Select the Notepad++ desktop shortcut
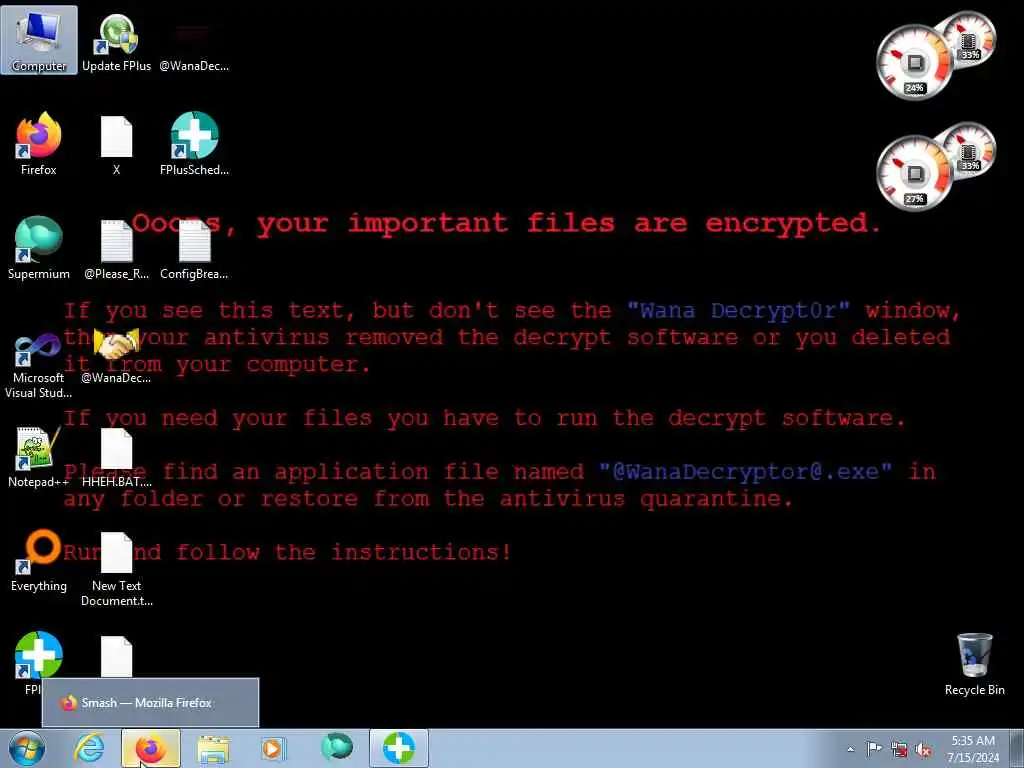The width and height of the screenshot is (1024, 768). click(x=39, y=457)
